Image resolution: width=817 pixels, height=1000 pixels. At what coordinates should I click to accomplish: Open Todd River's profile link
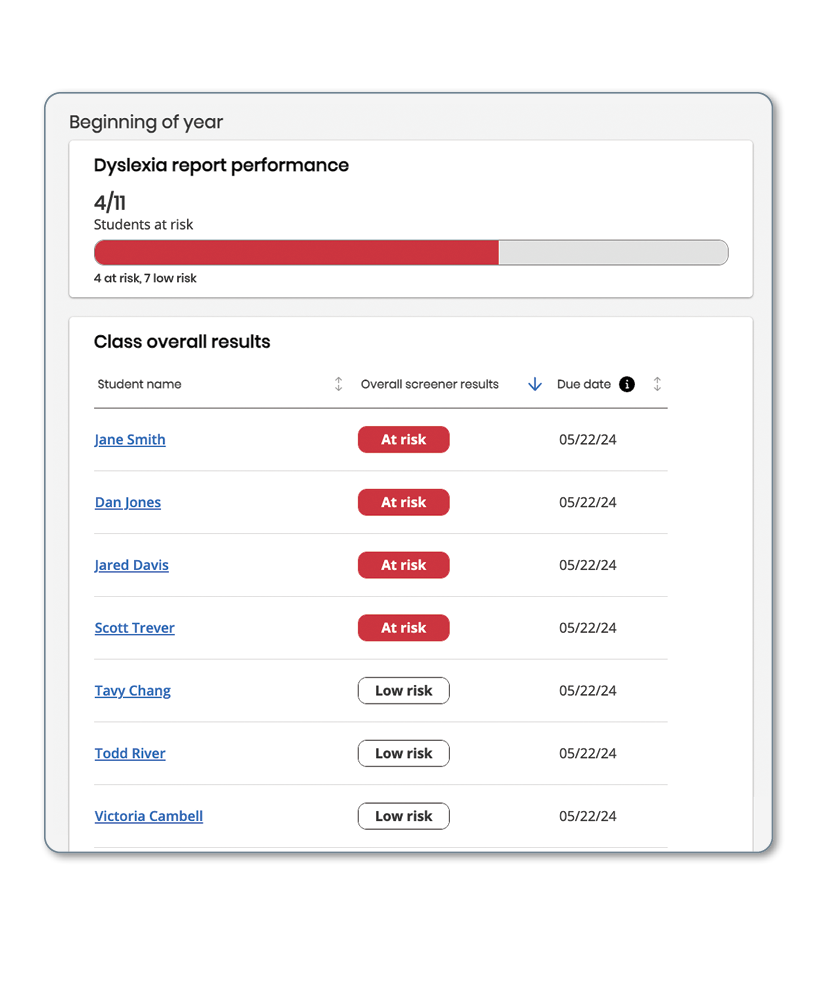[x=130, y=754]
